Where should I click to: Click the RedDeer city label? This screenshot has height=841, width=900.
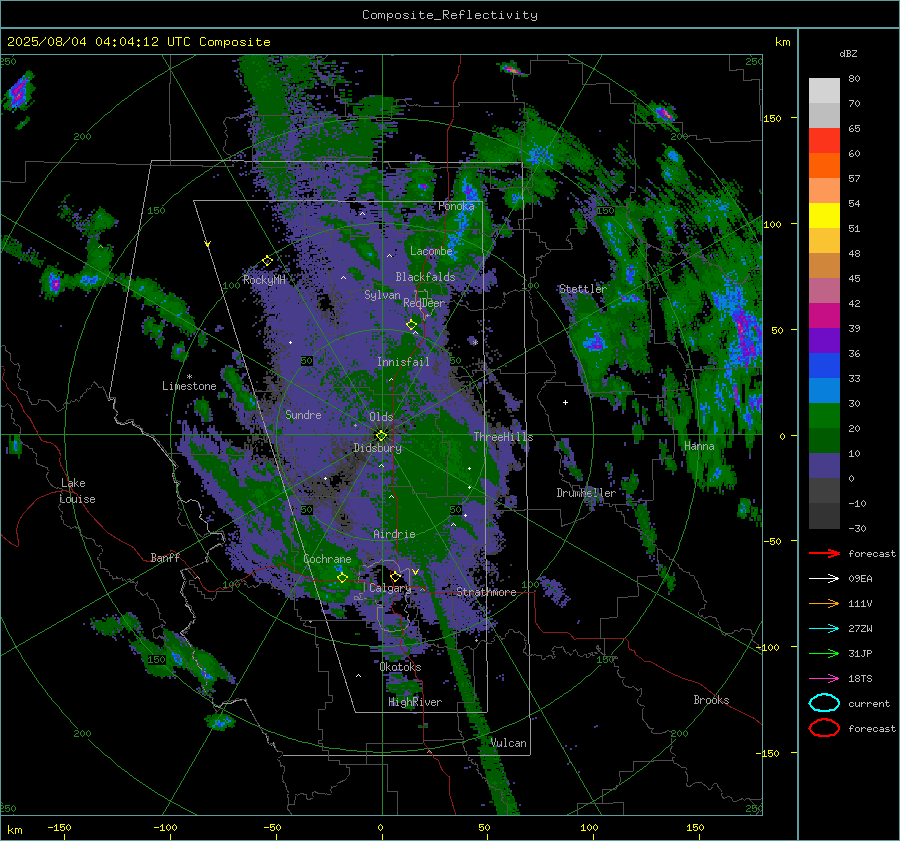coord(424,303)
